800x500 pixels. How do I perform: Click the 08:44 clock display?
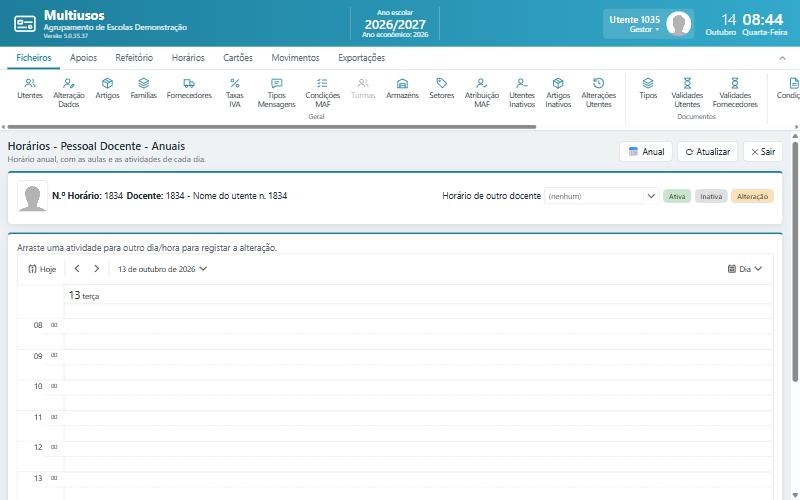click(x=763, y=19)
